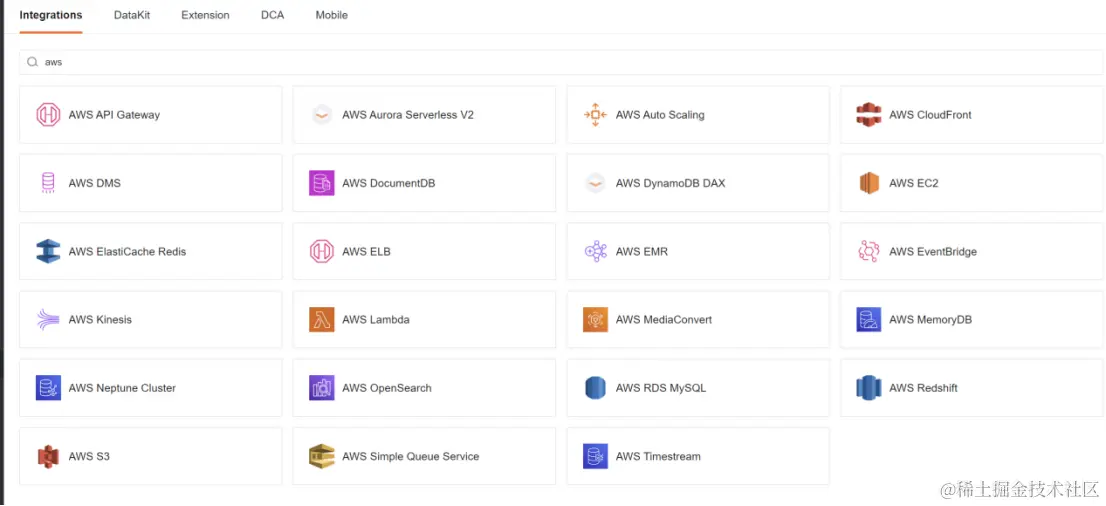Click the 'AWS ELB' label
This screenshot has width=1106, height=506.
(366, 252)
